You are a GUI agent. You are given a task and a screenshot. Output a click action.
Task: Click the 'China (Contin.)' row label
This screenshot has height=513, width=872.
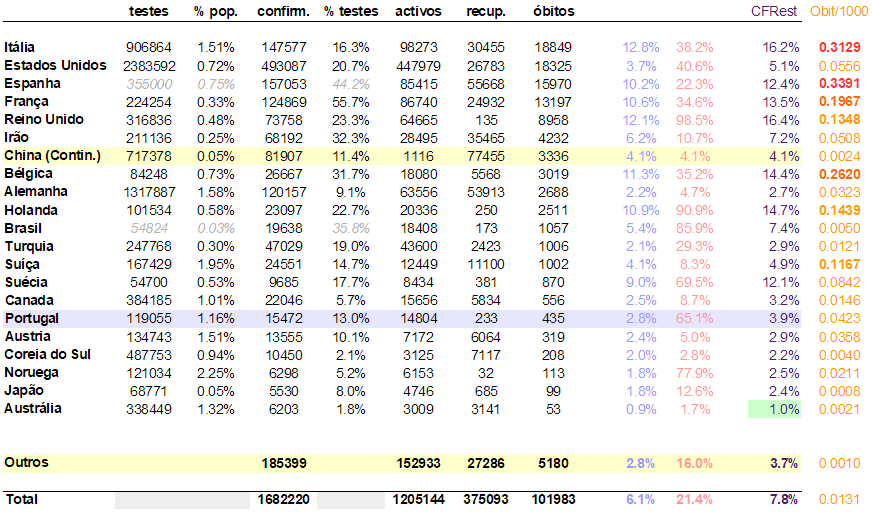tap(52, 156)
